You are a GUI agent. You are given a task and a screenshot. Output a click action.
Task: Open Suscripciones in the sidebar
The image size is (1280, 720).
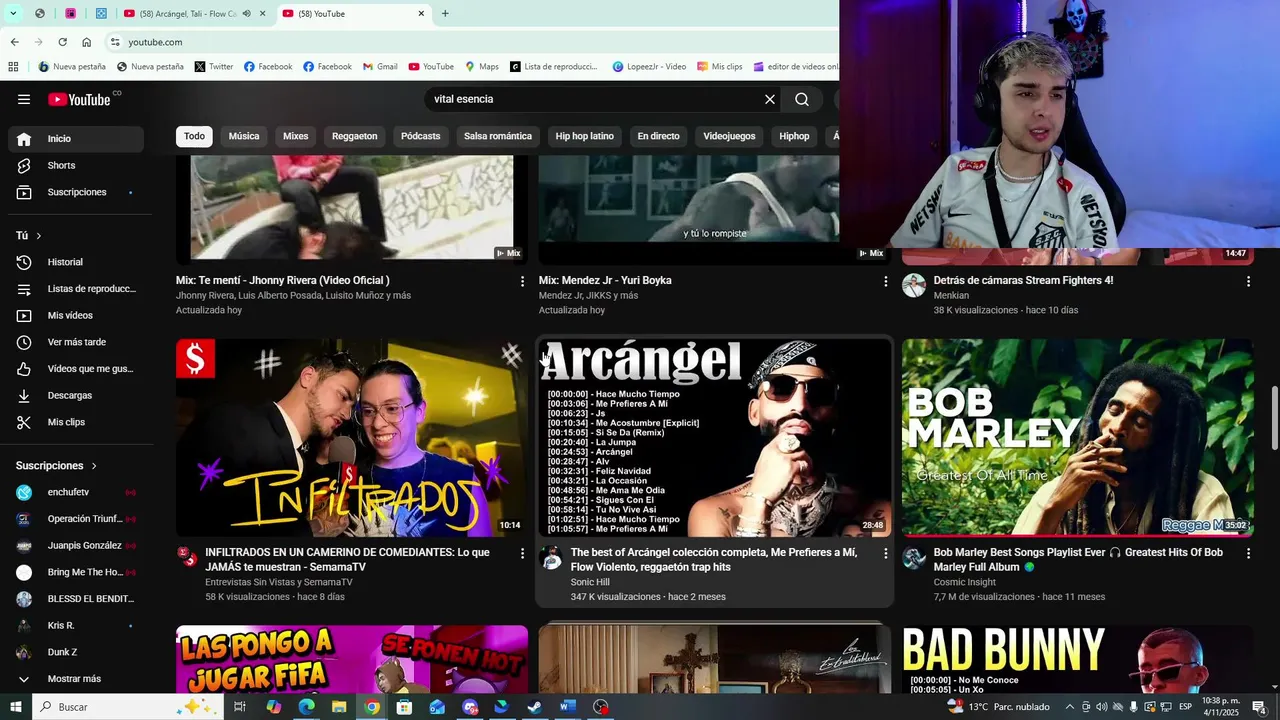(76, 192)
